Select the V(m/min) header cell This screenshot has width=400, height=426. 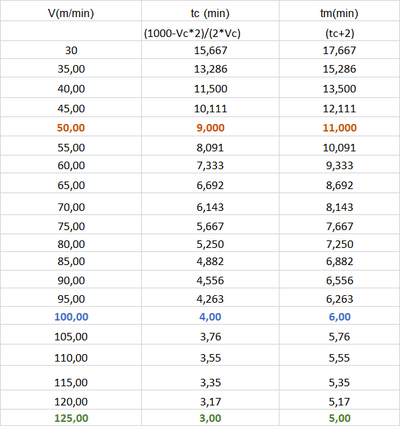click(71, 11)
